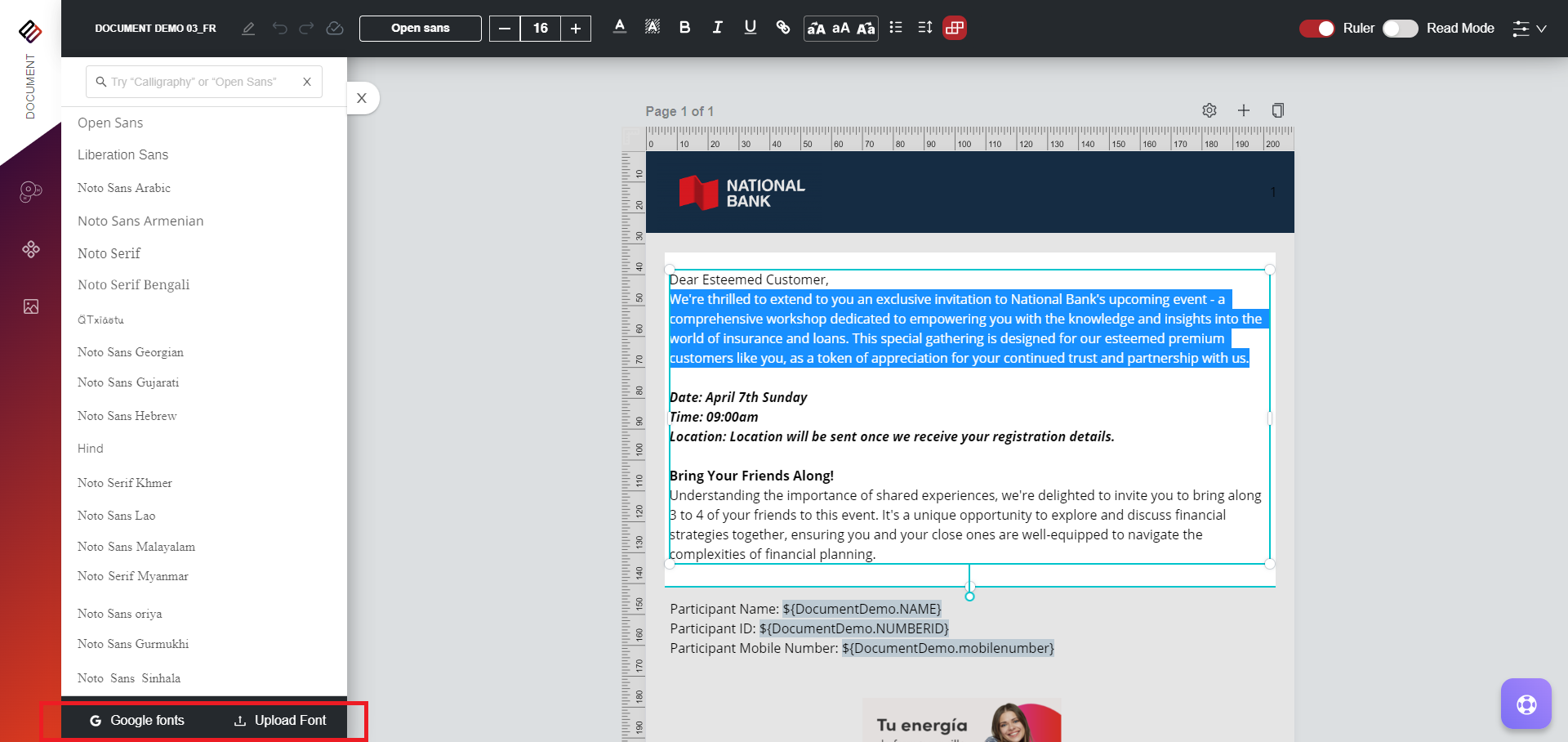The width and height of the screenshot is (1568, 742).
Task: Insert a hyperlink on selected text
Action: 782,28
